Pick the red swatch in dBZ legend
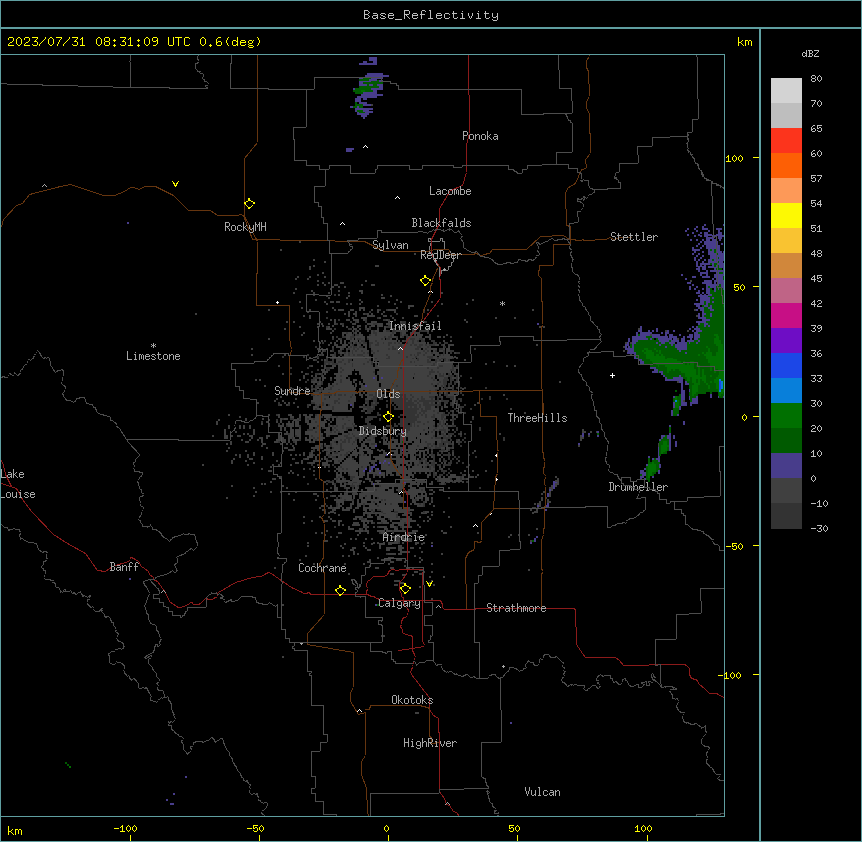Screen dimensions: 862x842 tap(786, 141)
